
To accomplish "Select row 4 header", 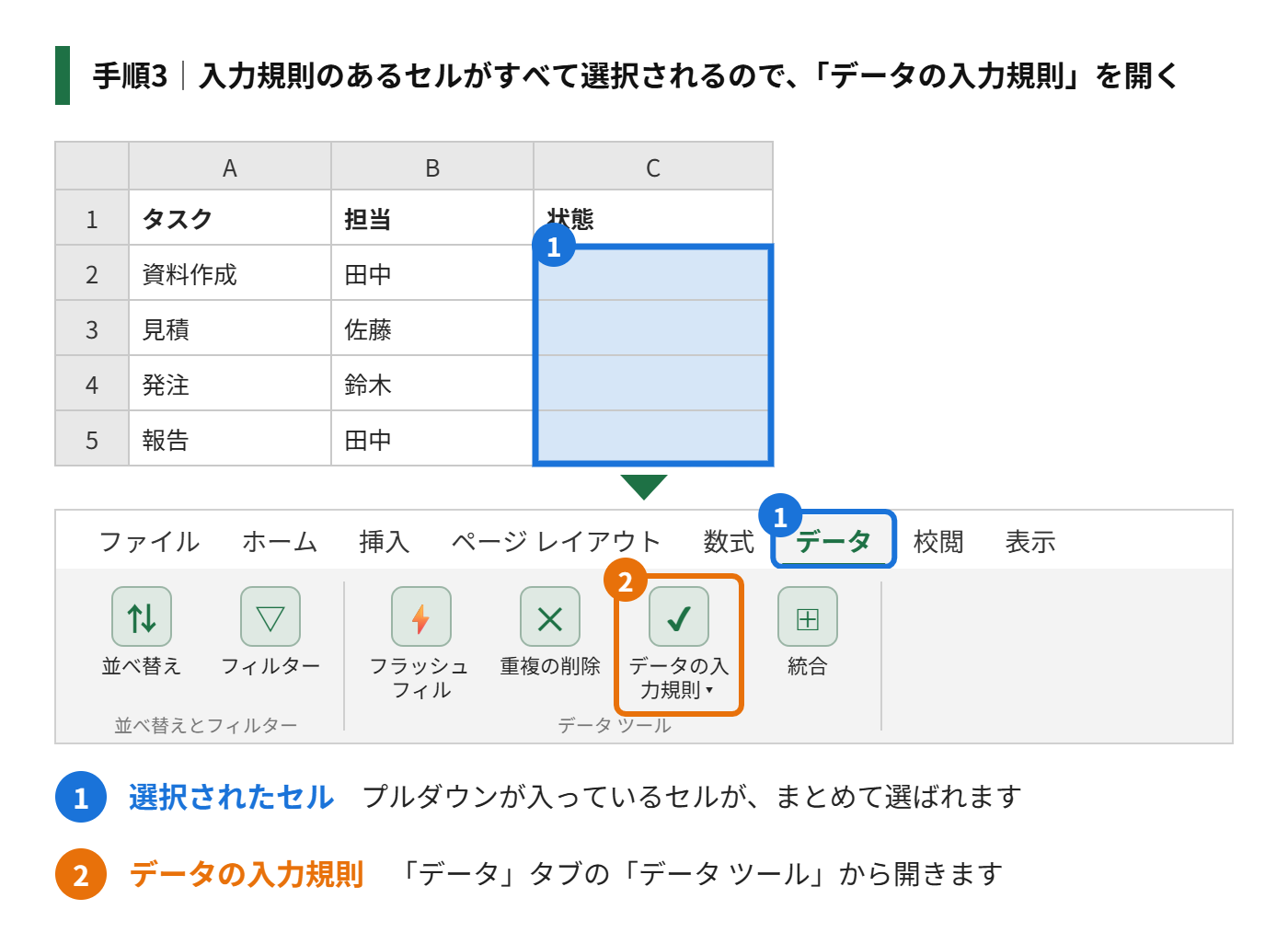I will (x=92, y=384).
